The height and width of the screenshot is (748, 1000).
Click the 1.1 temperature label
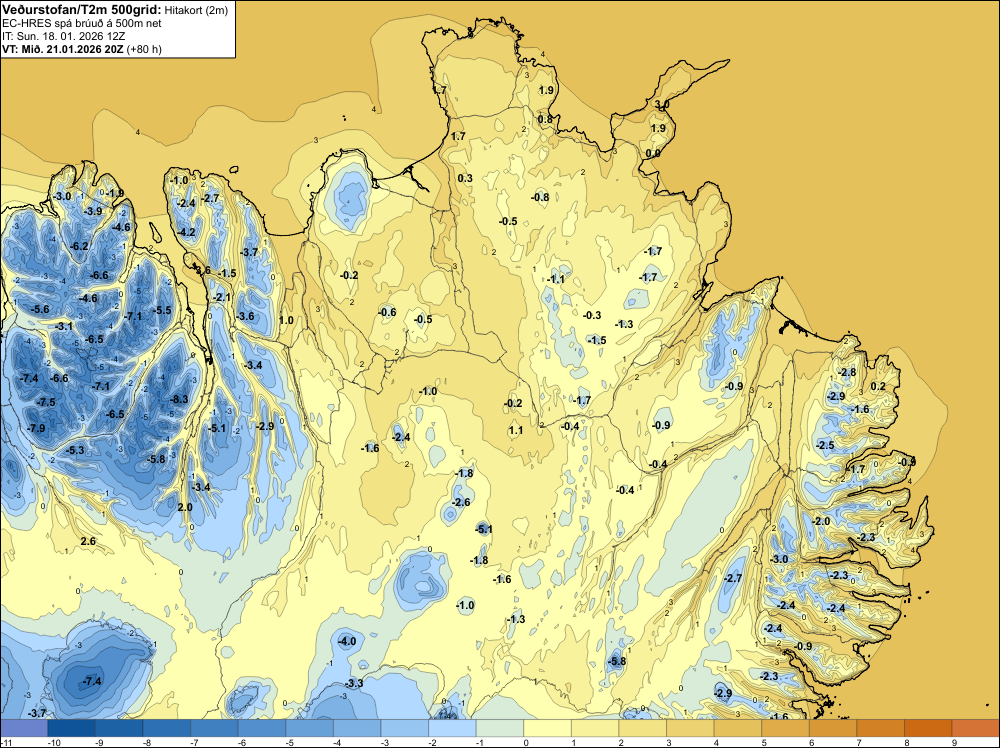(x=516, y=430)
